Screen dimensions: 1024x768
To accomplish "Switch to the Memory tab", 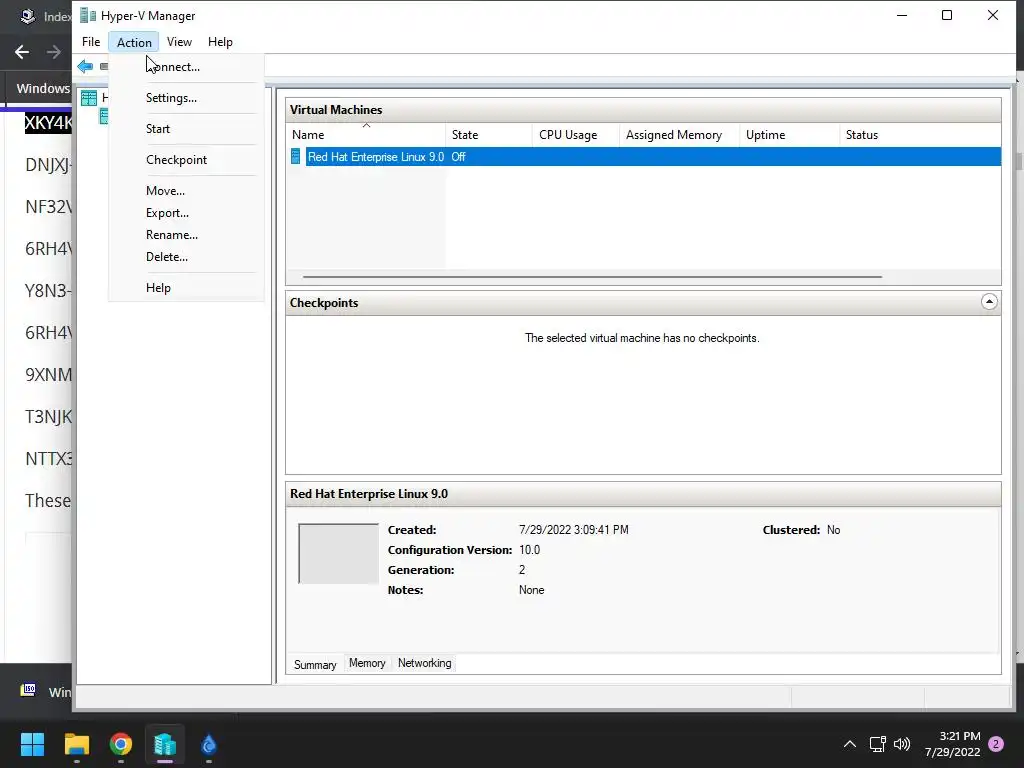I will point(367,663).
